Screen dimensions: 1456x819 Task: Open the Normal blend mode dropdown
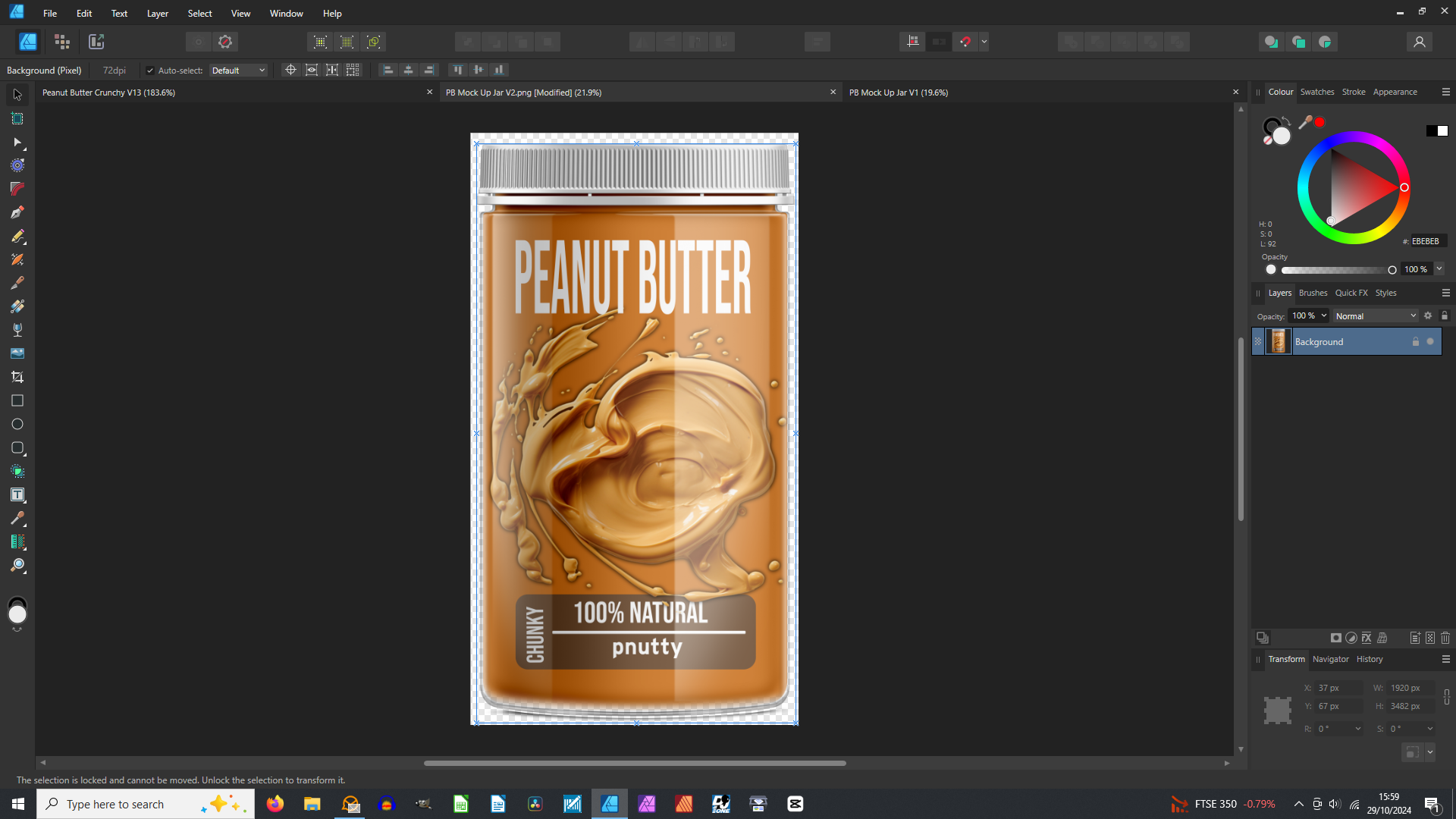(1376, 316)
